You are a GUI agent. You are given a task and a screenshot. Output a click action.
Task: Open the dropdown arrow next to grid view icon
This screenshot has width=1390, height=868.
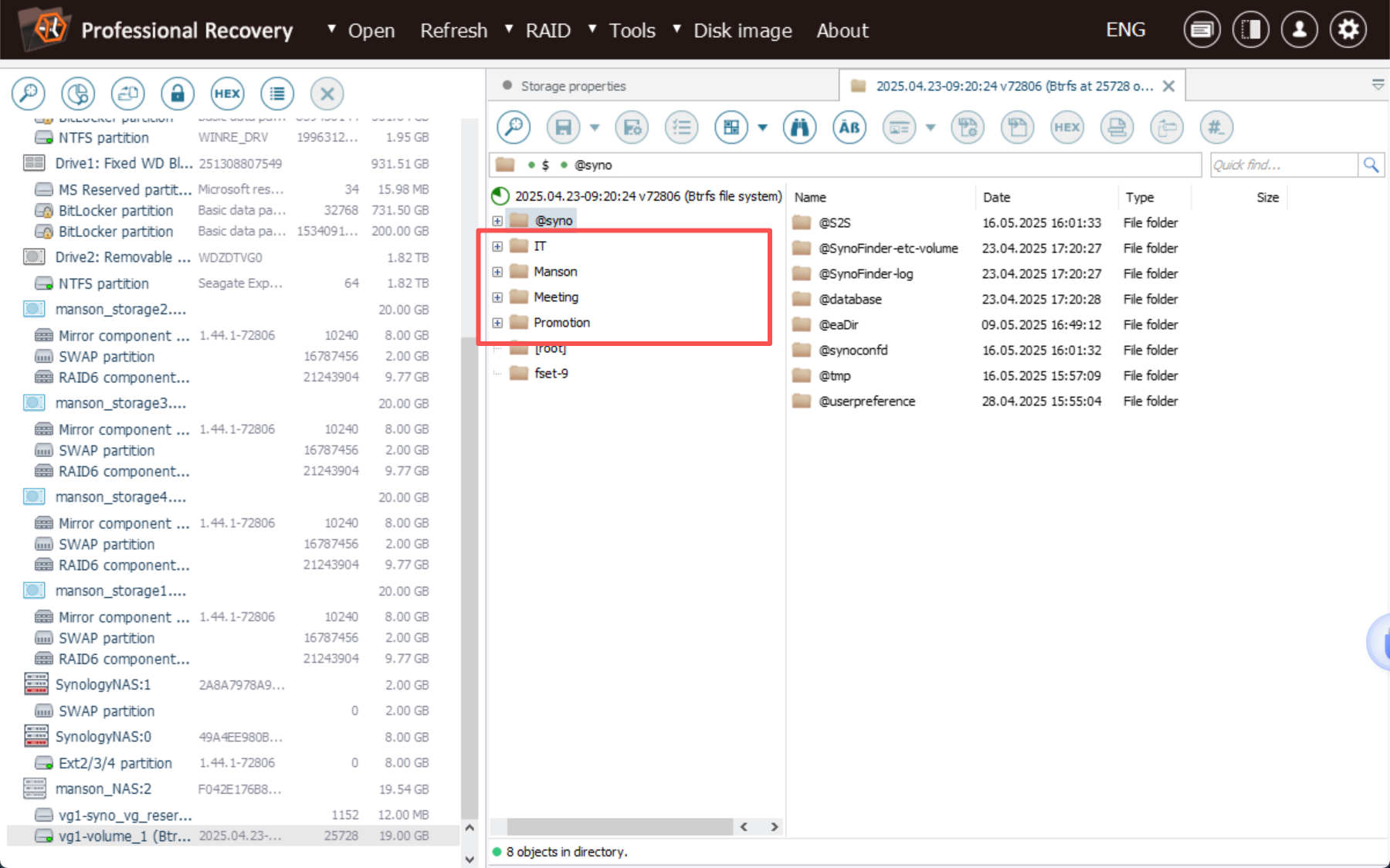tap(763, 127)
